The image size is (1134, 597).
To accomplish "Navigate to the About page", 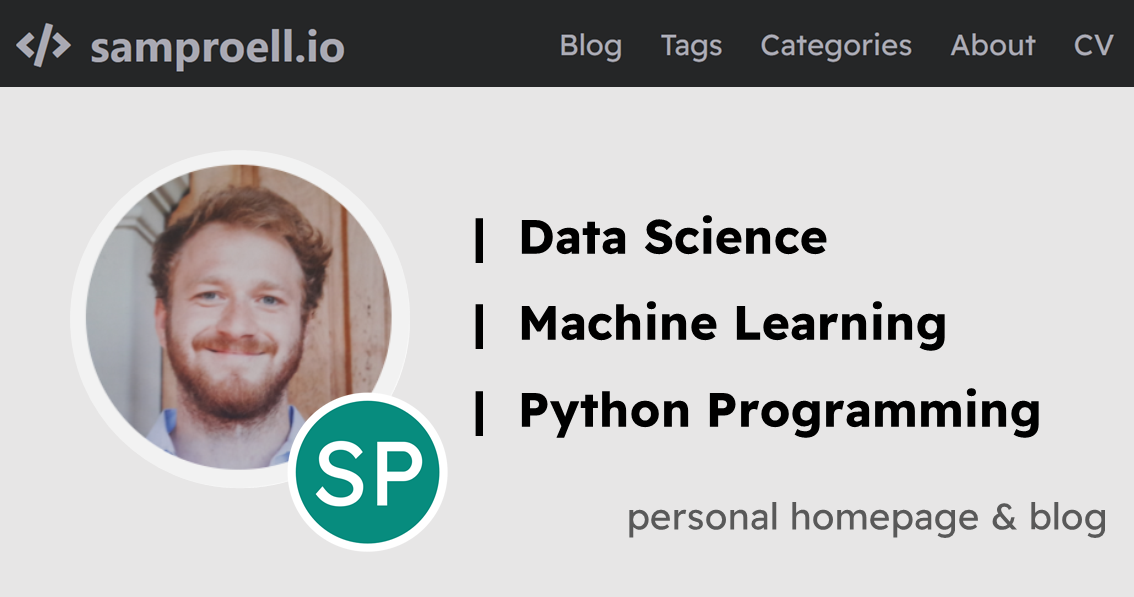I will click(993, 44).
